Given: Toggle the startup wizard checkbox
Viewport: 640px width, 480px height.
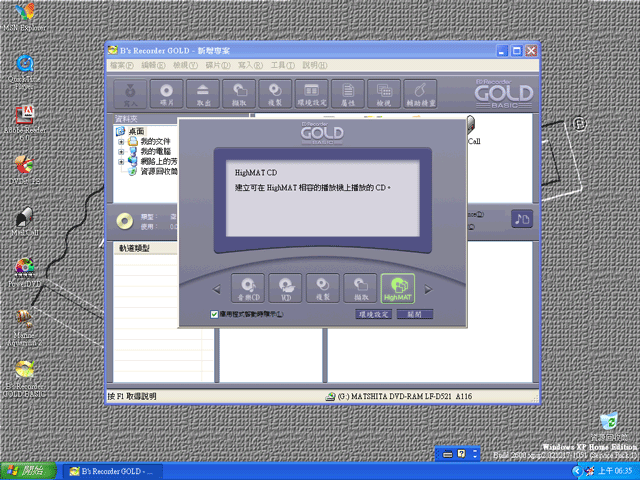Looking at the screenshot, I should 214,314.
